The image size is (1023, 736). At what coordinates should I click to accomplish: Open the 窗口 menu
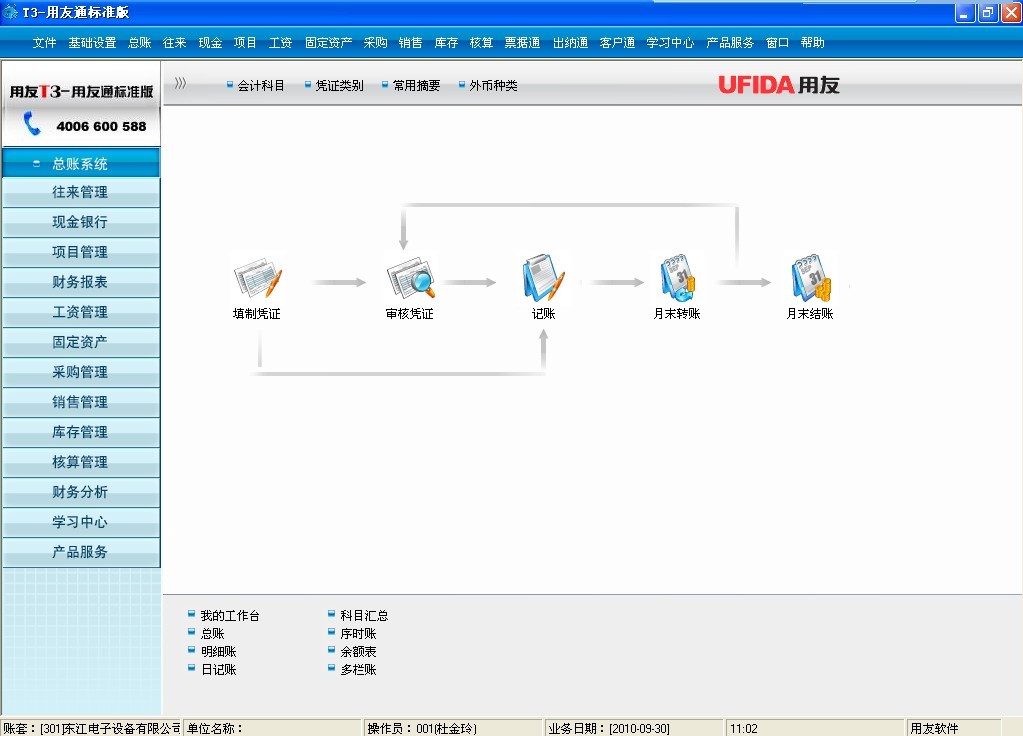coord(777,42)
